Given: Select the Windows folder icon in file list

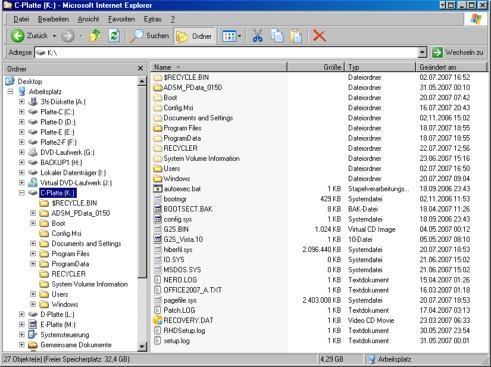Looking at the screenshot, I should click(x=157, y=179).
